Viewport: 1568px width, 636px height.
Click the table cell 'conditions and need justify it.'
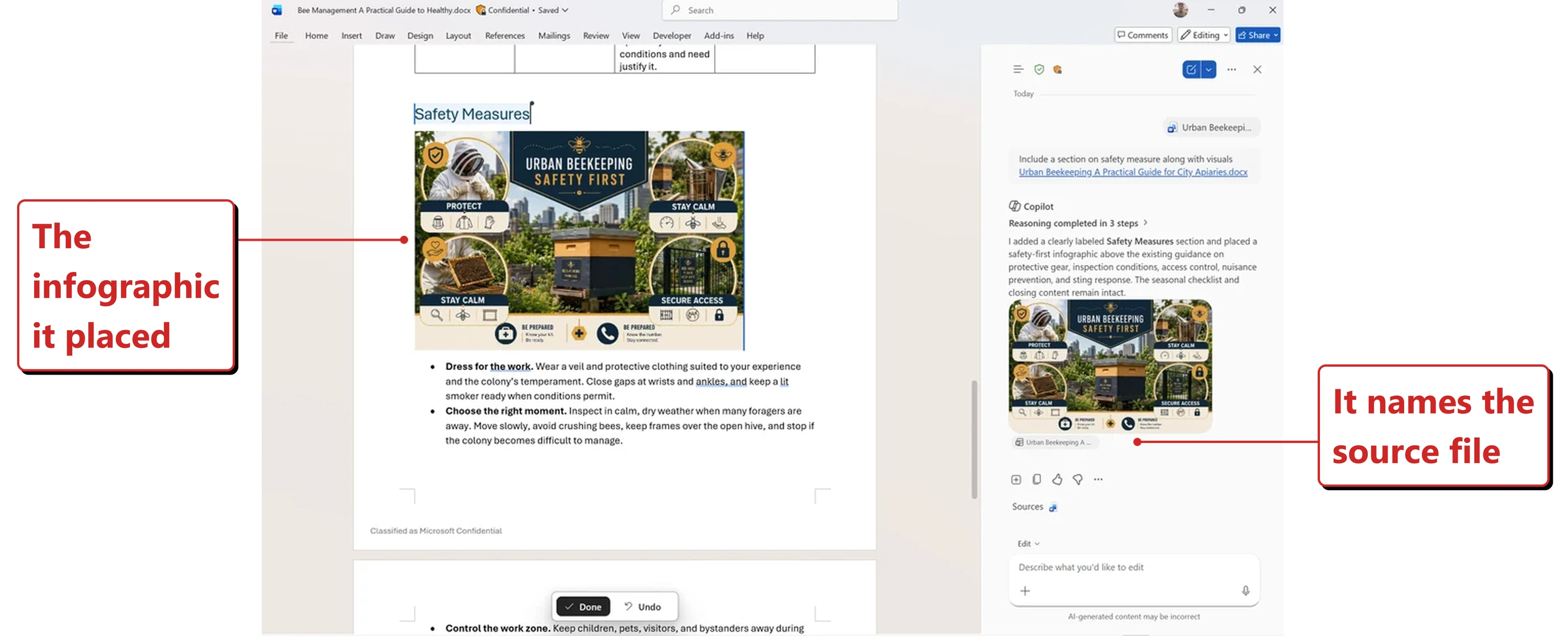(664, 60)
